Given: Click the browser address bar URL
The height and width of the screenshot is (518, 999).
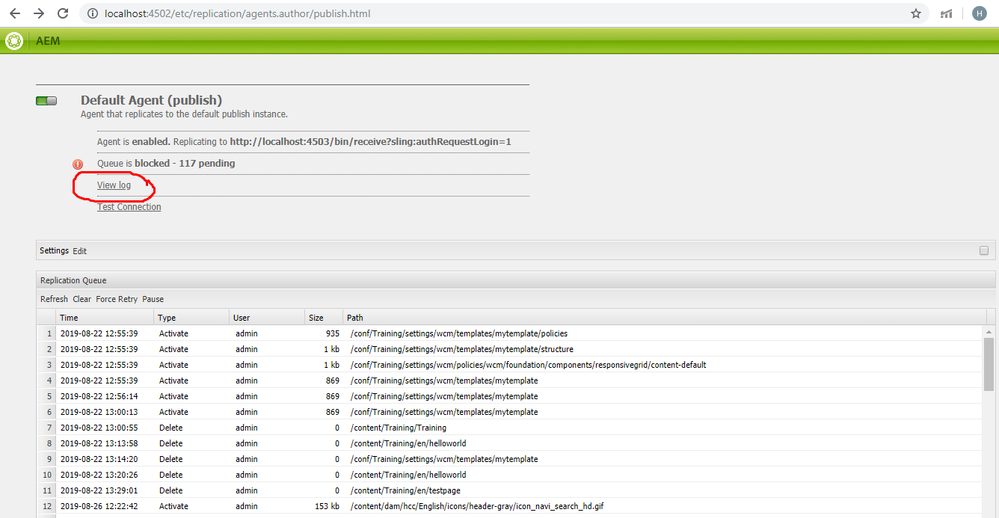Looking at the screenshot, I should (300, 14).
